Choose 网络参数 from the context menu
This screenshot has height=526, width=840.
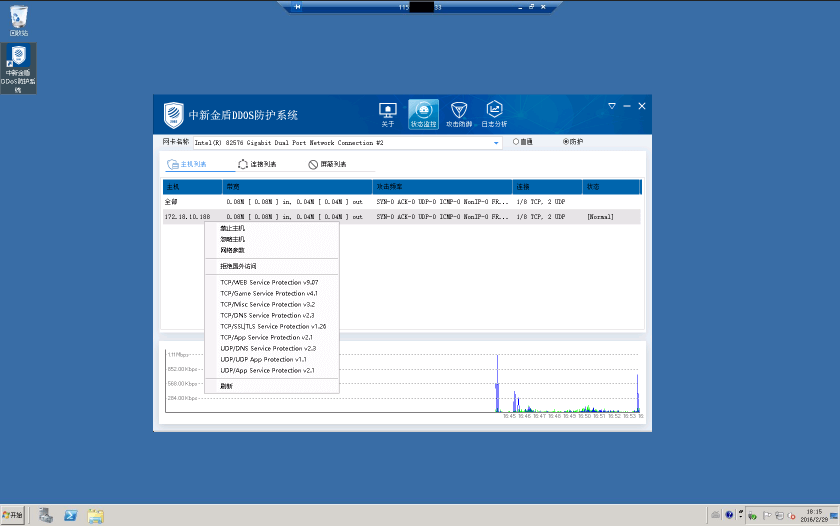coord(272,250)
